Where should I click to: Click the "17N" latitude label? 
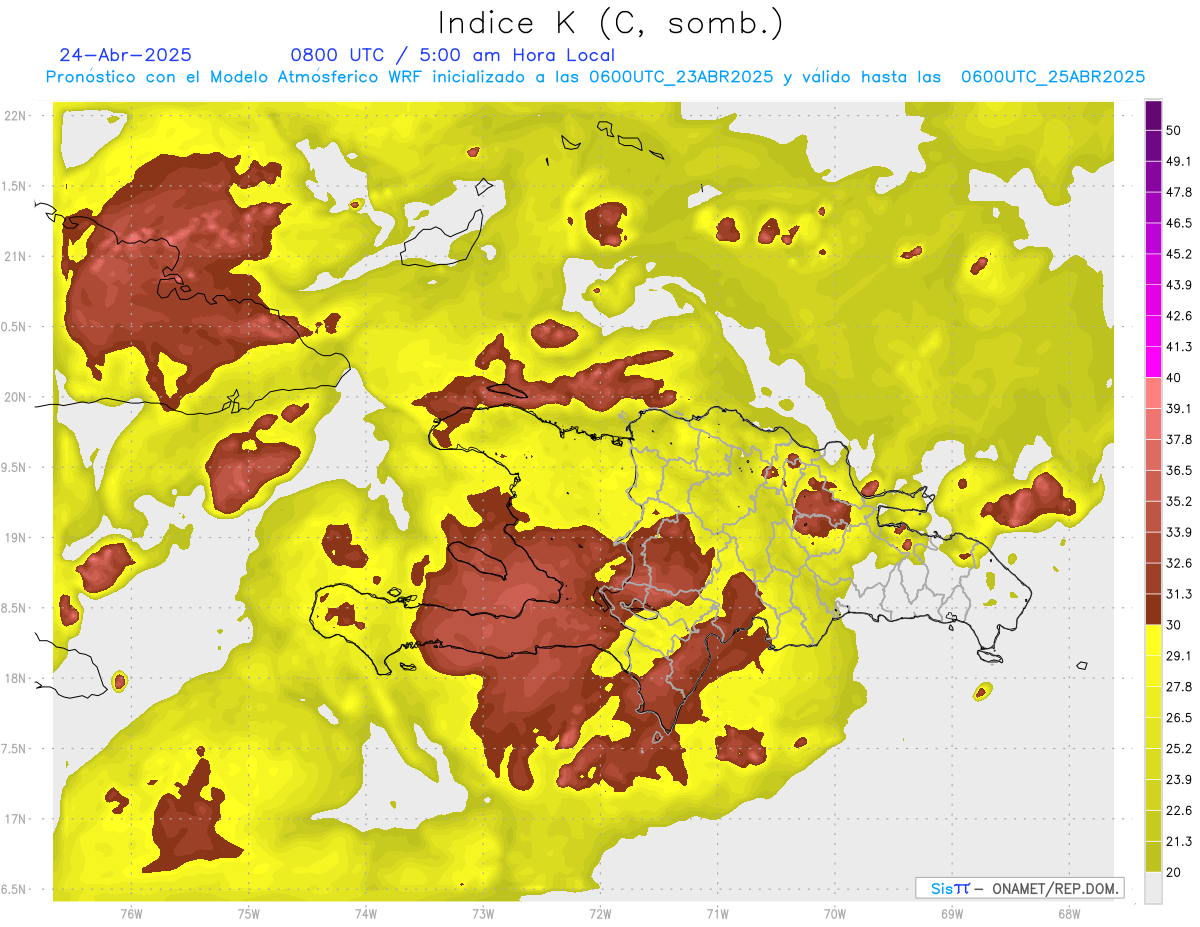(17, 819)
